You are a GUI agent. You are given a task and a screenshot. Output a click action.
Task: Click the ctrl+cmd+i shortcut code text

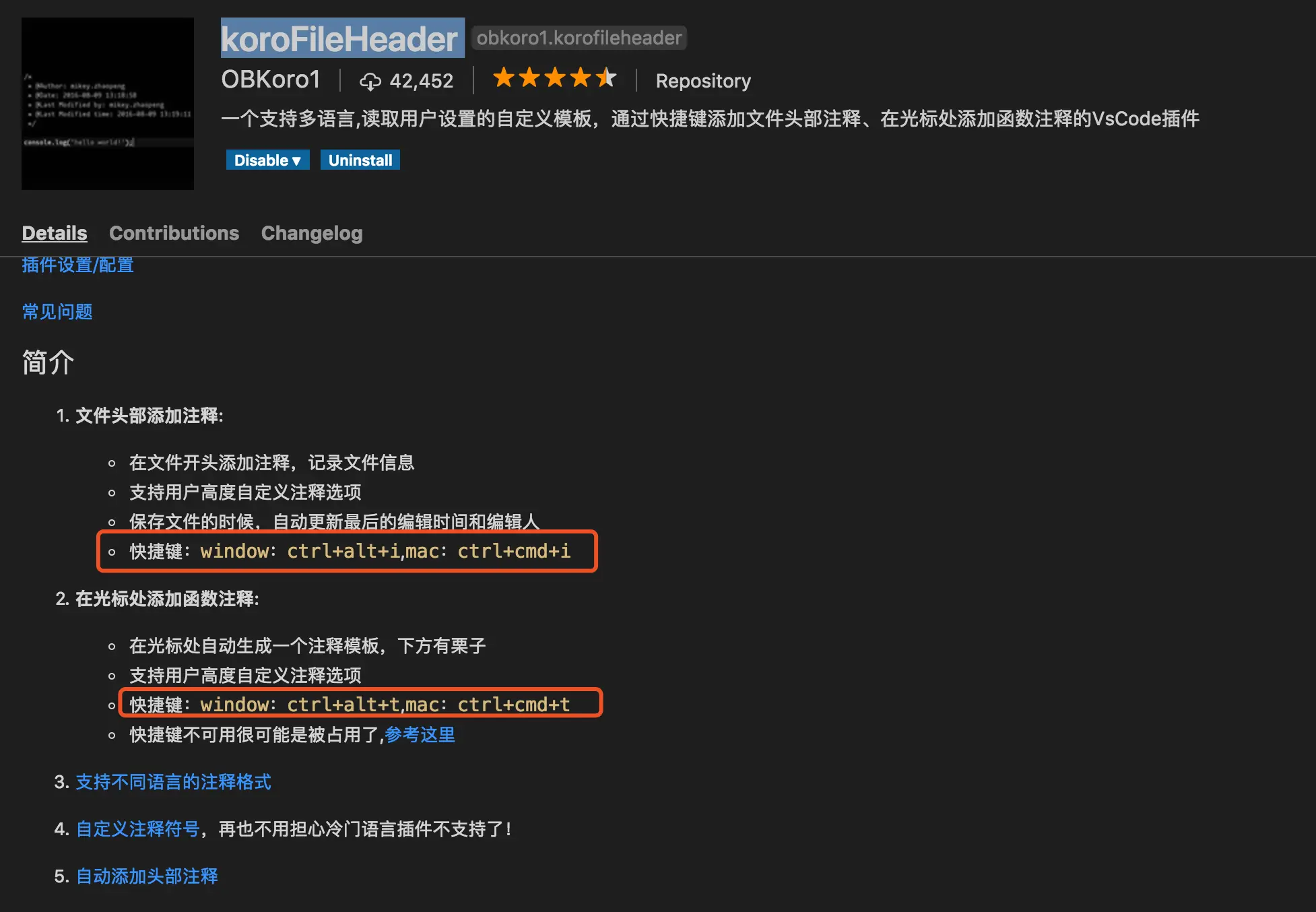(514, 551)
